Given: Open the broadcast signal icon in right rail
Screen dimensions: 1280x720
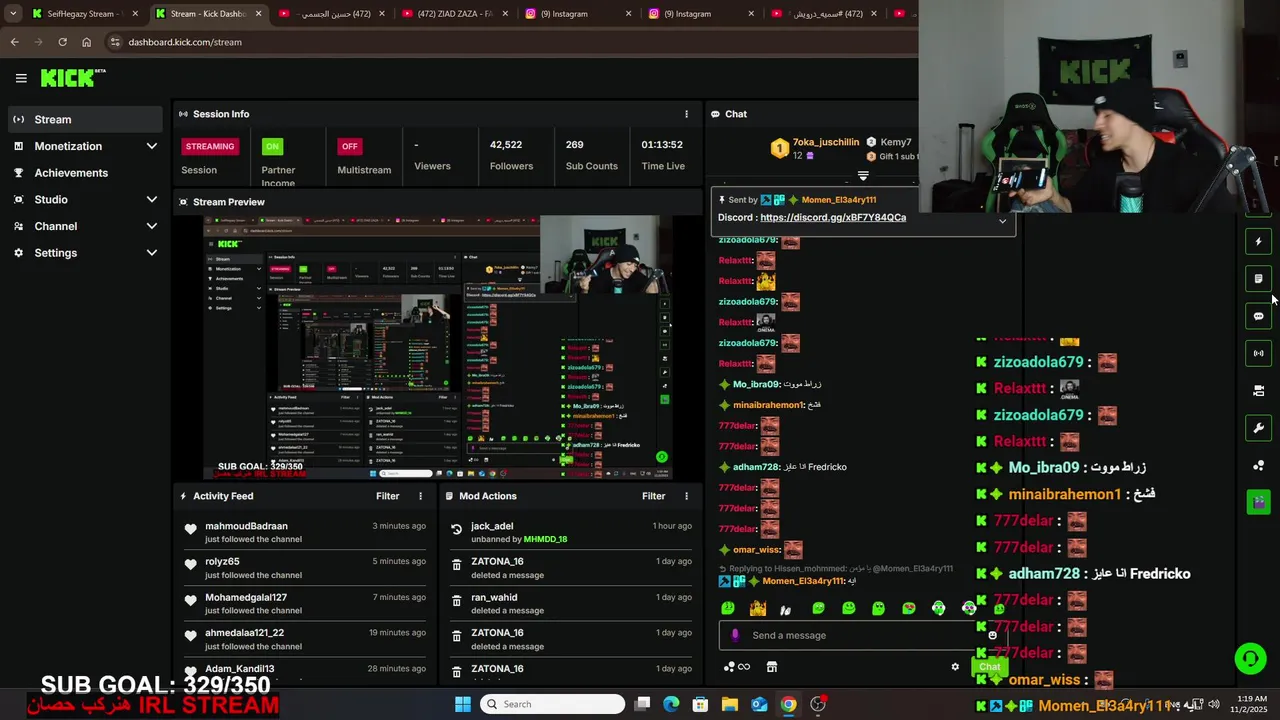Looking at the screenshot, I should tap(1258, 353).
